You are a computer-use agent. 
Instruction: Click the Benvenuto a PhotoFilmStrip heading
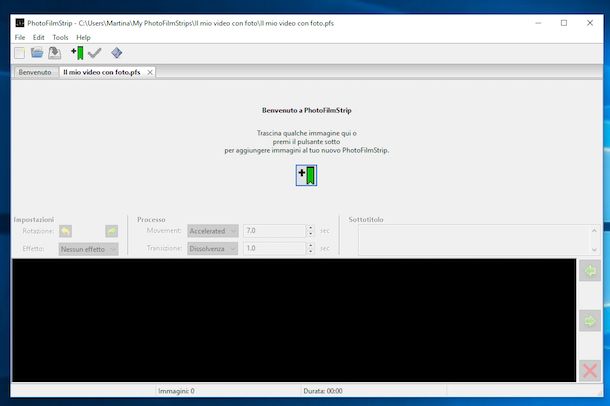[307, 110]
